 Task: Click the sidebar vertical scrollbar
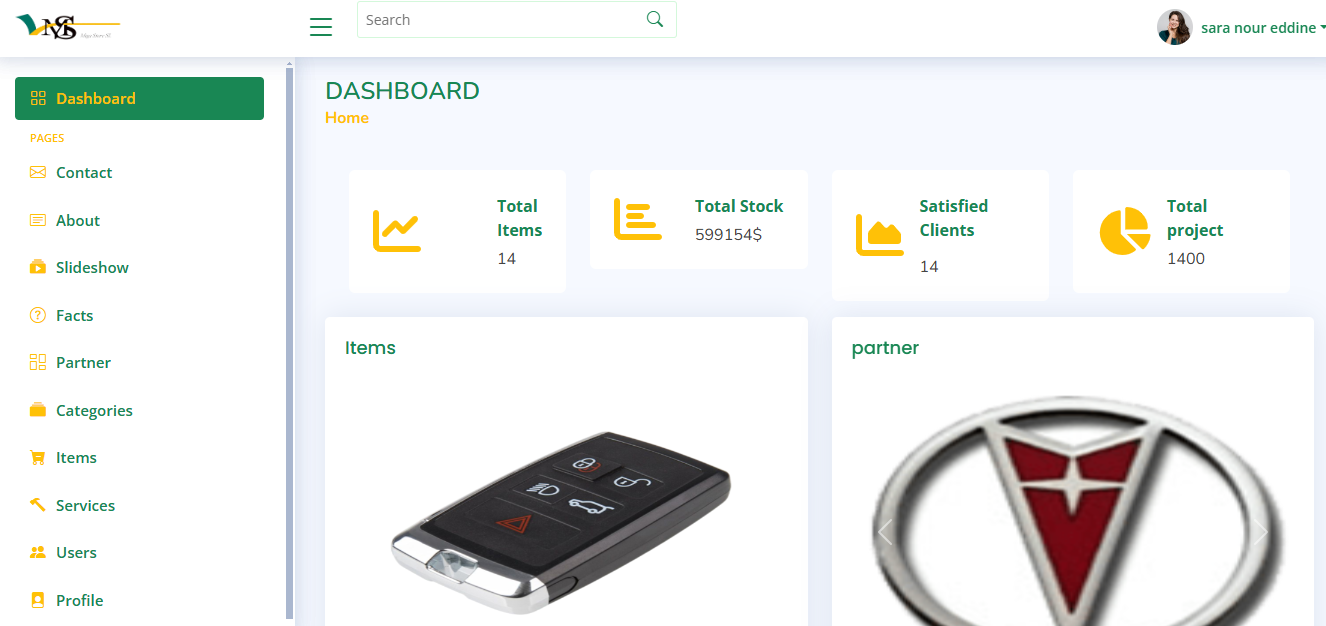click(x=290, y=340)
